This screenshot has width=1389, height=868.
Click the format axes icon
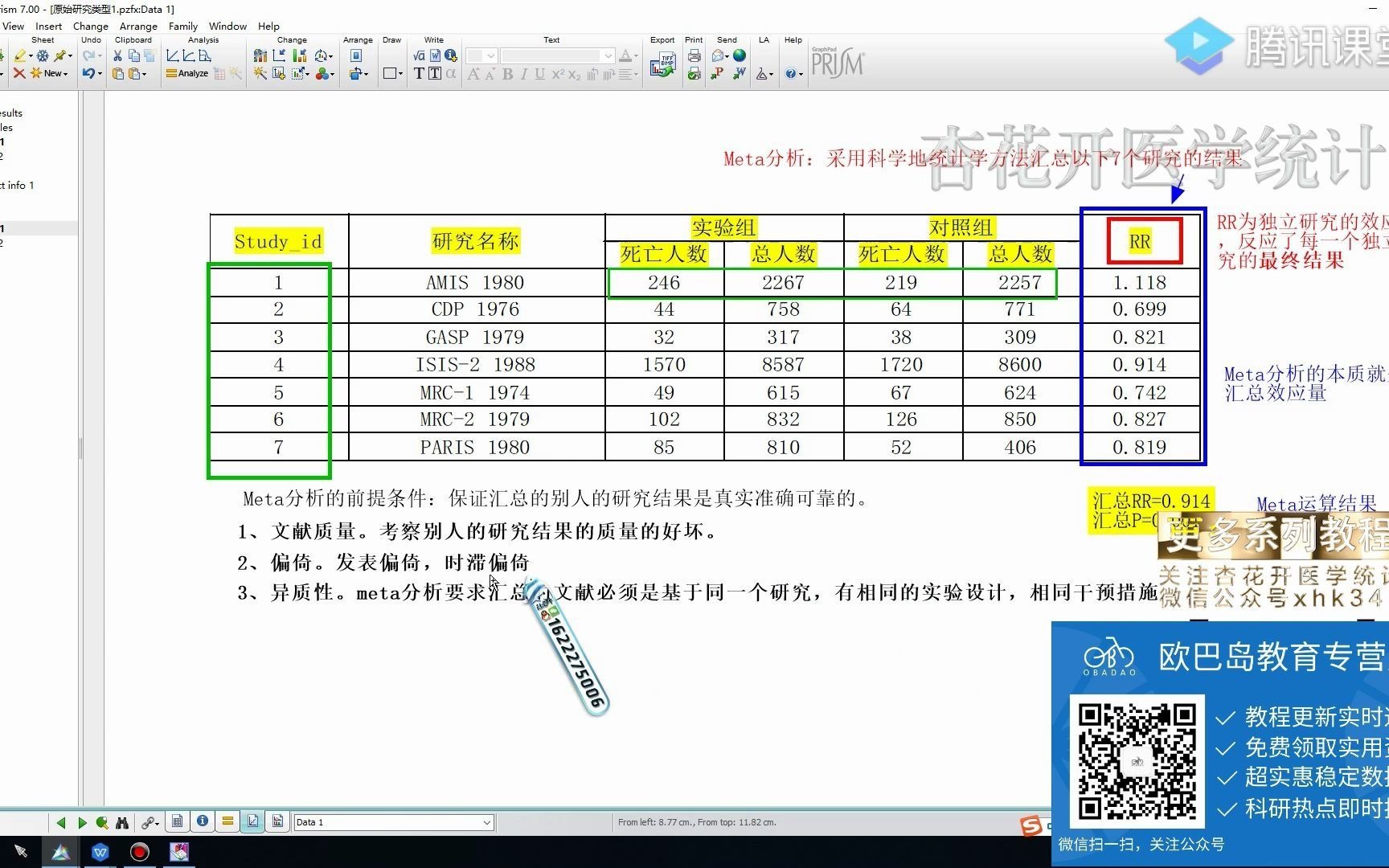click(x=279, y=55)
